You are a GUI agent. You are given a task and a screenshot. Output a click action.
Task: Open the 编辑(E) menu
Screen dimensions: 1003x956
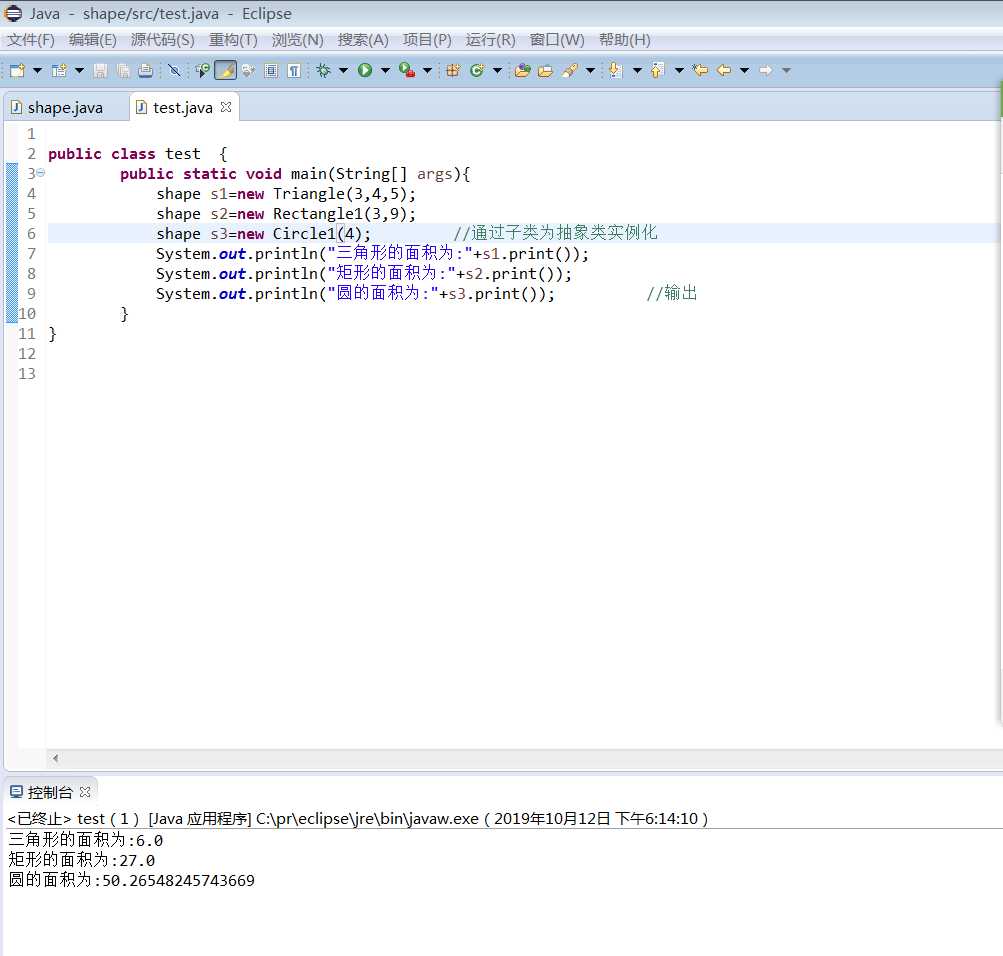tap(93, 40)
